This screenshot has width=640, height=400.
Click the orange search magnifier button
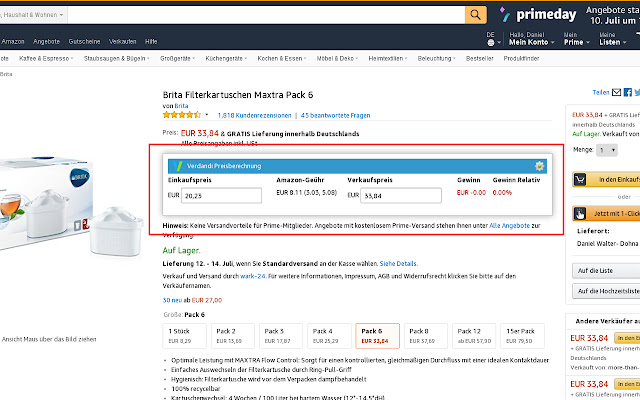click(x=476, y=15)
